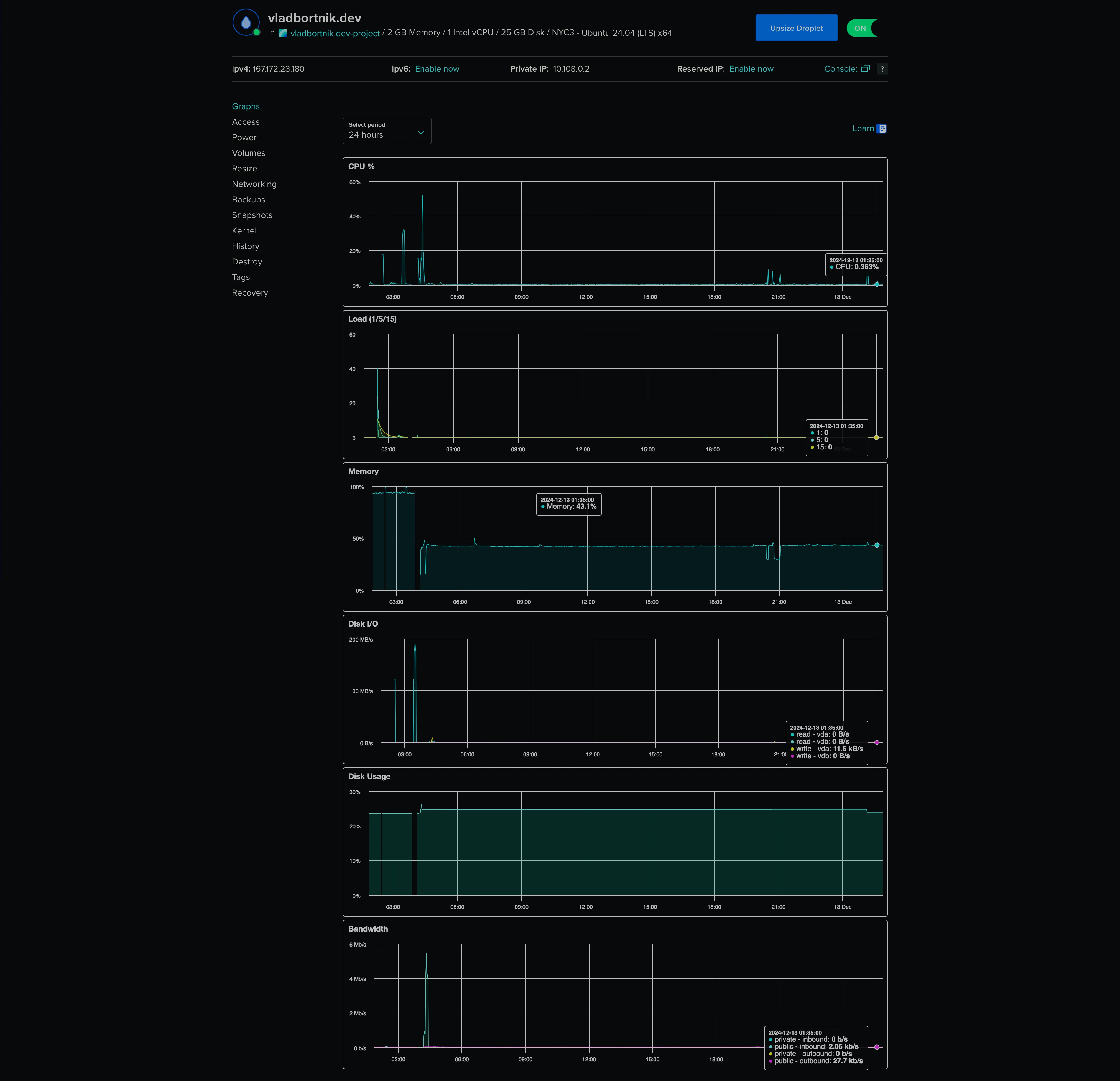Image resolution: width=1120 pixels, height=1081 pixels.
Task: Open the Snapshots section
Action: click(x=252, y=215)
